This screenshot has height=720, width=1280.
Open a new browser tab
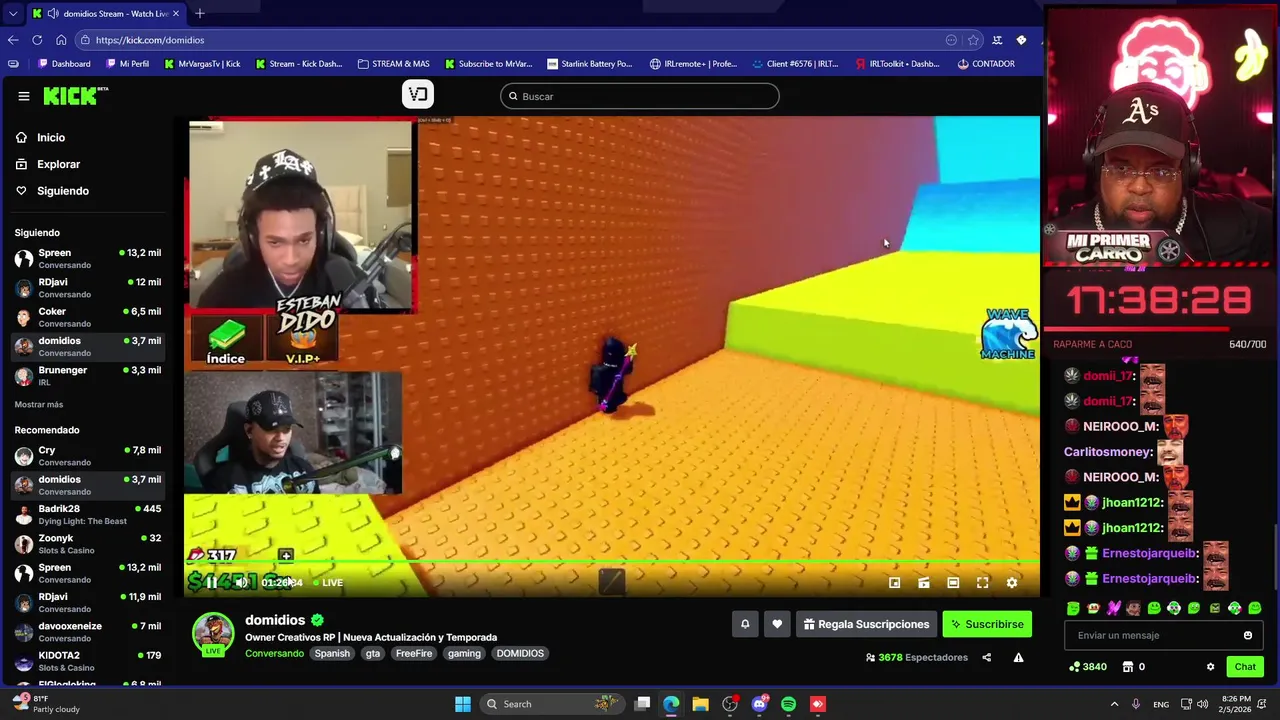pos(200,13)
